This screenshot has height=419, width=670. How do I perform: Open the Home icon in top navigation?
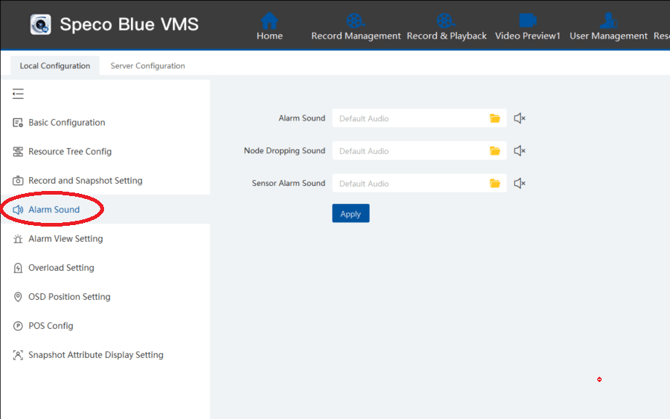[269, 25]
